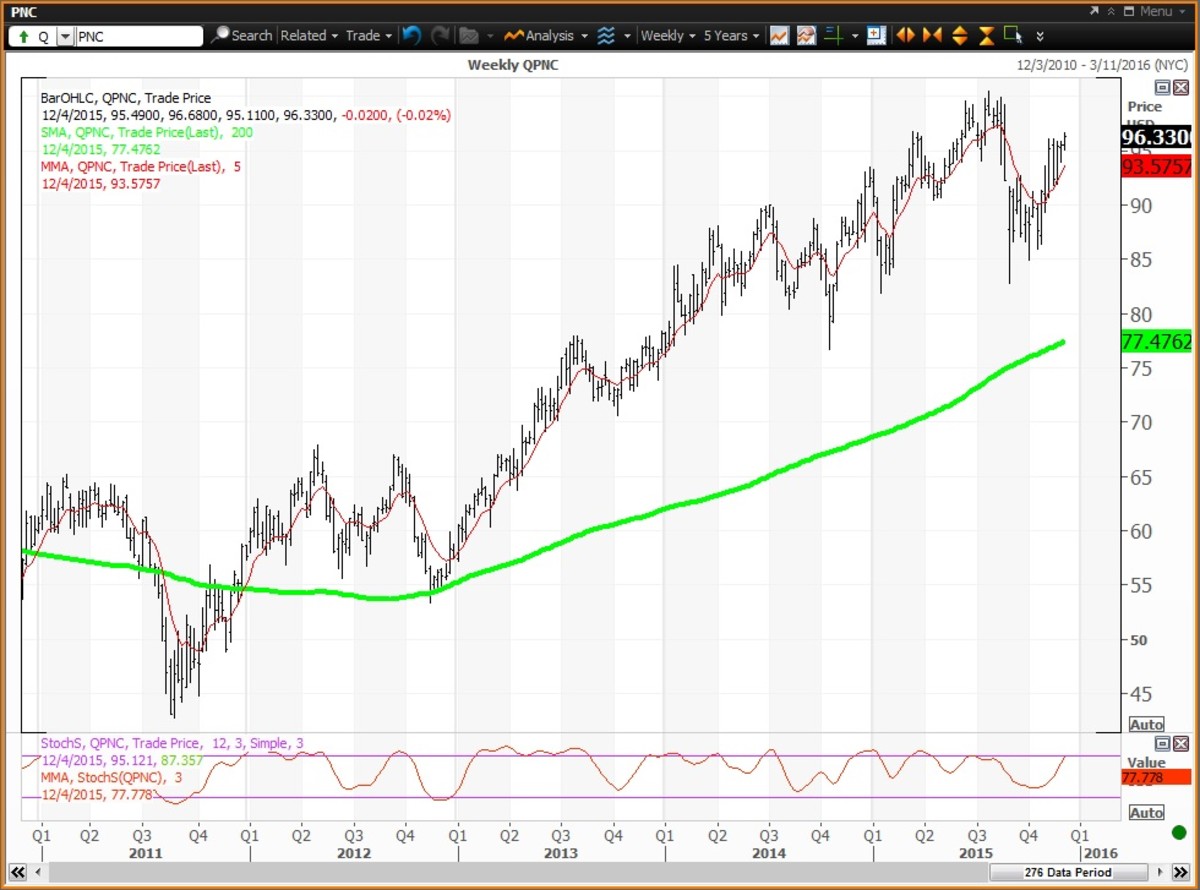Screen dimensions: 1200x890
Task: Open the 5 Years range dropdown
Action: pos(731,35)
